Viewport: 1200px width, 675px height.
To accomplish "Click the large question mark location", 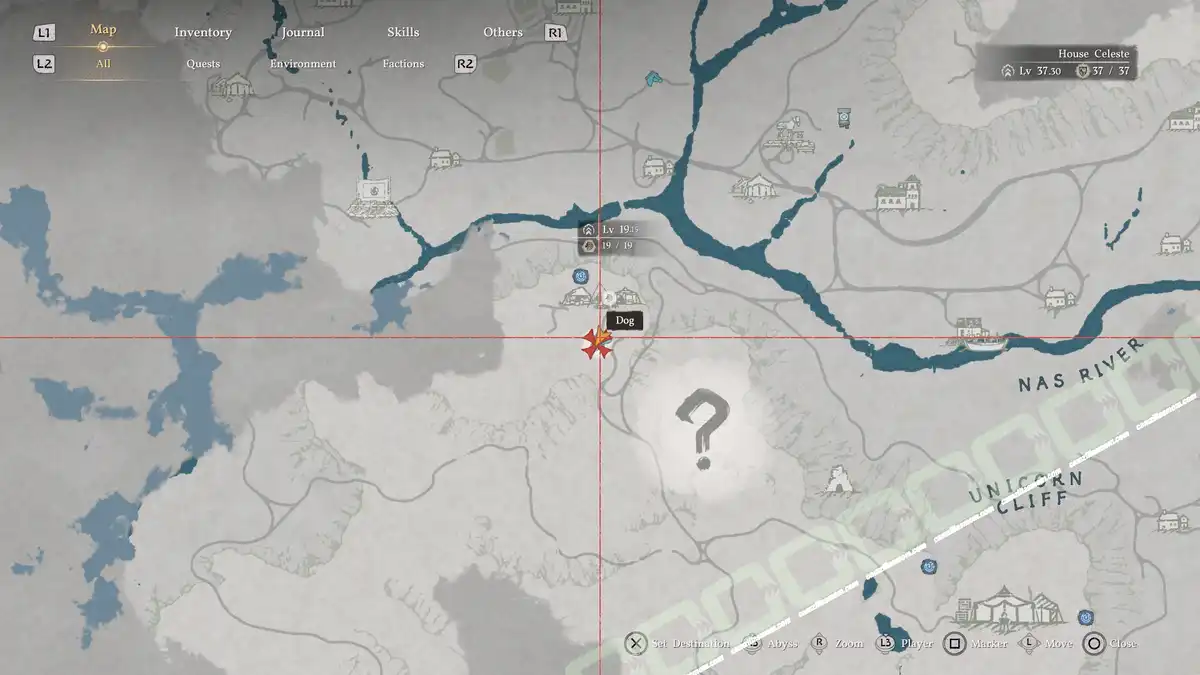I will click(703, 427).
